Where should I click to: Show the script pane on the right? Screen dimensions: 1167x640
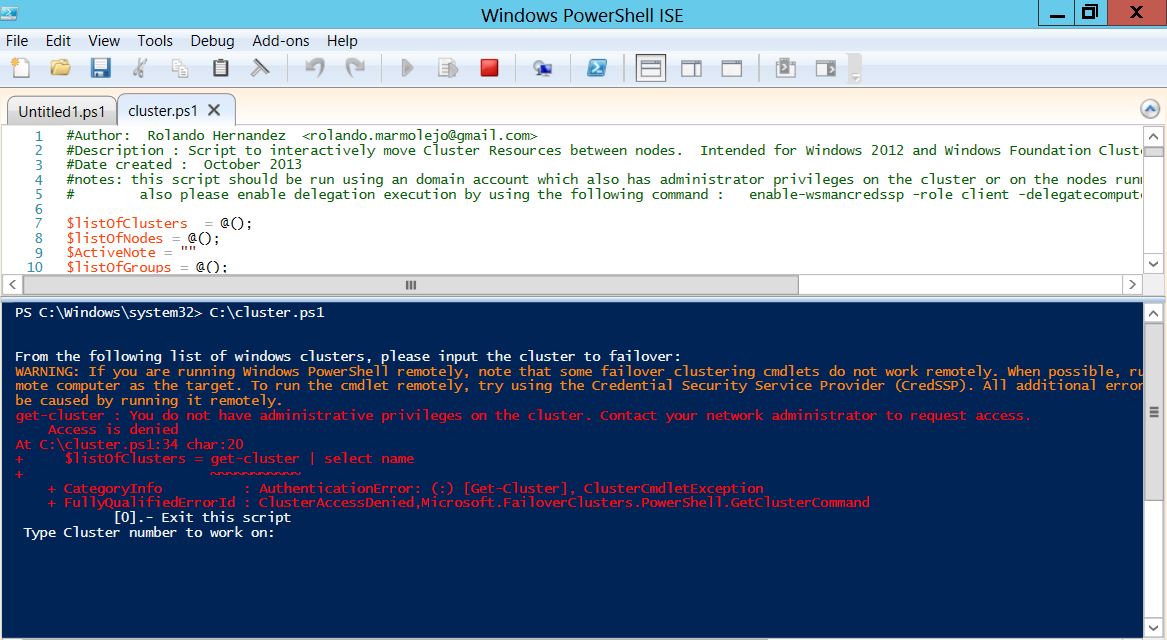(691, 68)
